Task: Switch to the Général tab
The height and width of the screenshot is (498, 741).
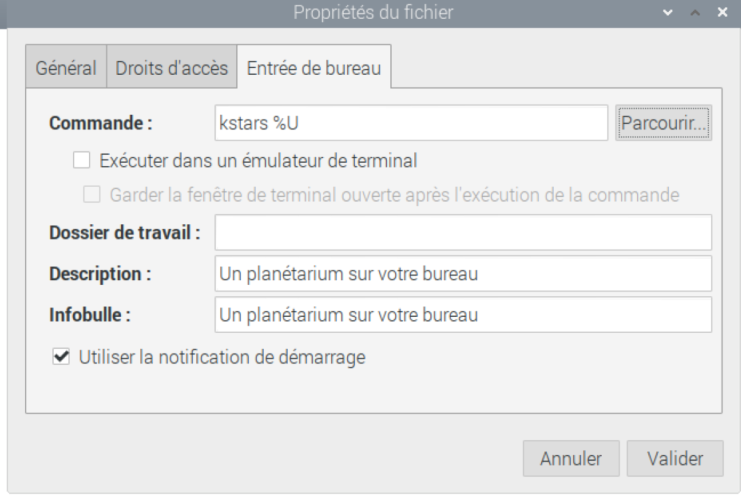Action: 66,69
